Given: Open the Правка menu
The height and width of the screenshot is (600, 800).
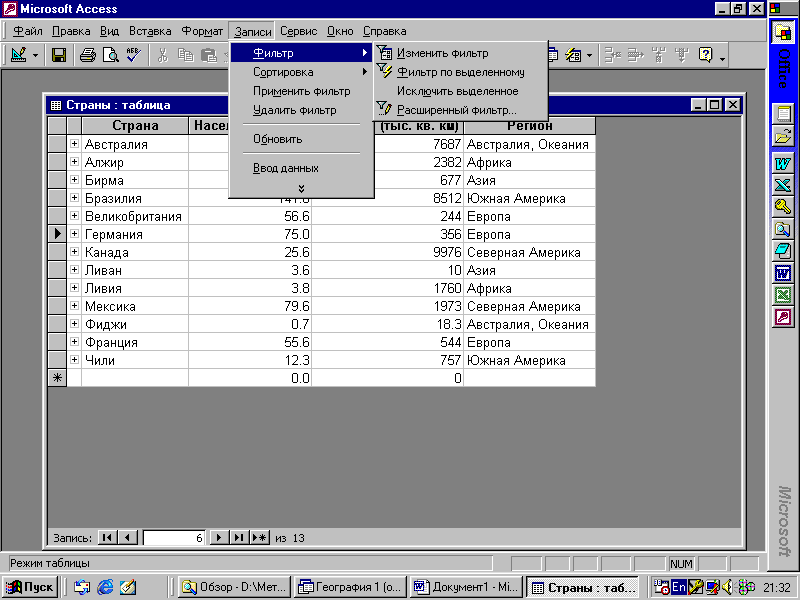Looking at the screenshot, I should coord(71,31).
